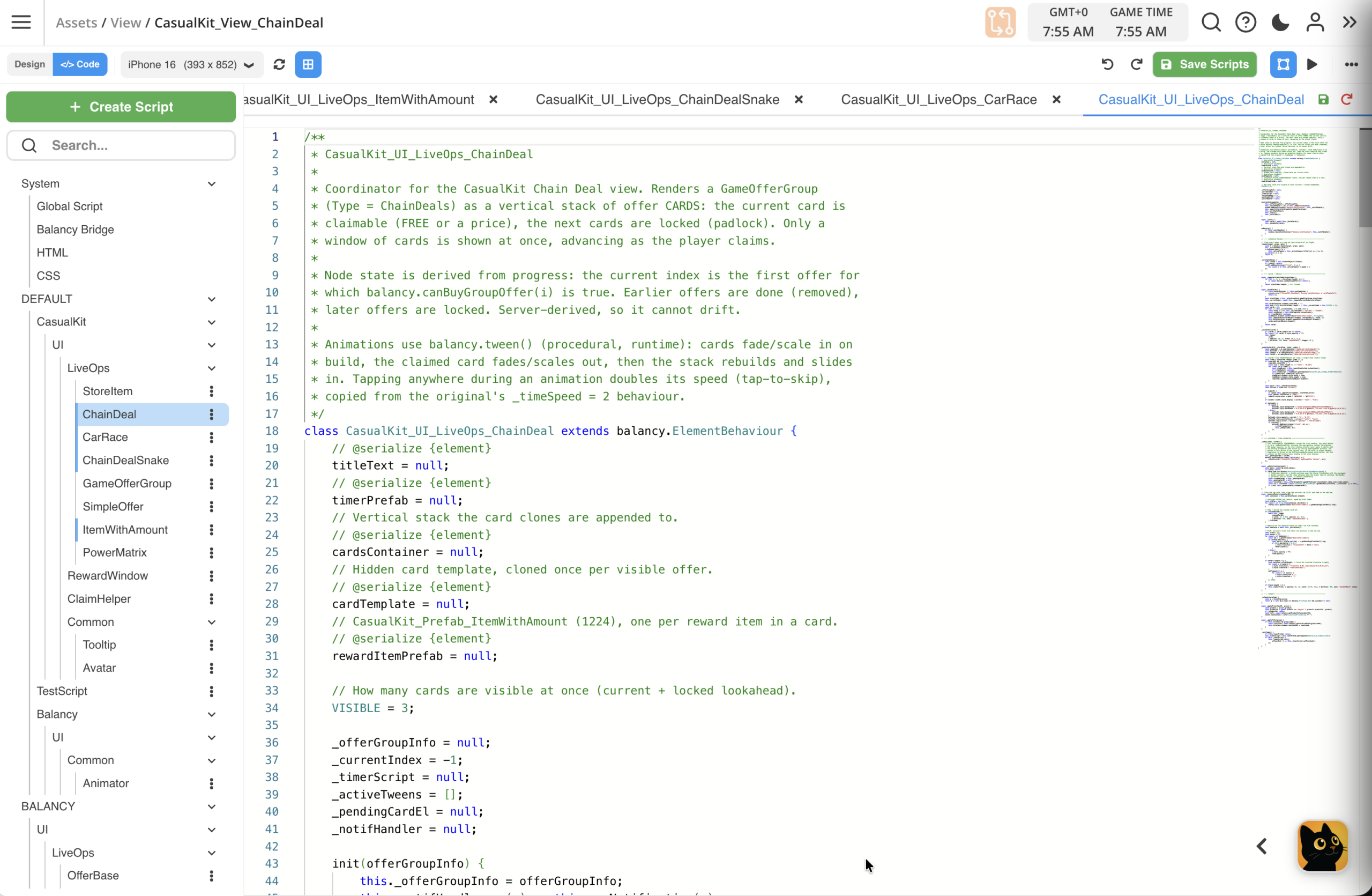1372x896 pixels.
Task: Open ItemWithAmount options kebab menu
Action: [x=212, y=530]
